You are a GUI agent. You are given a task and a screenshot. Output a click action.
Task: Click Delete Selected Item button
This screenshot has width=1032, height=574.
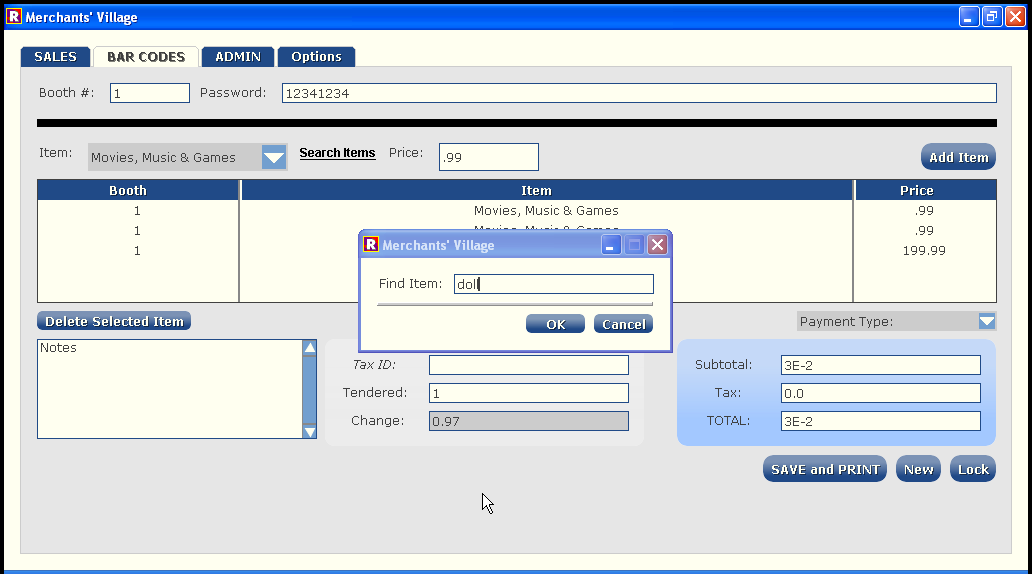(x=115, y=321)
